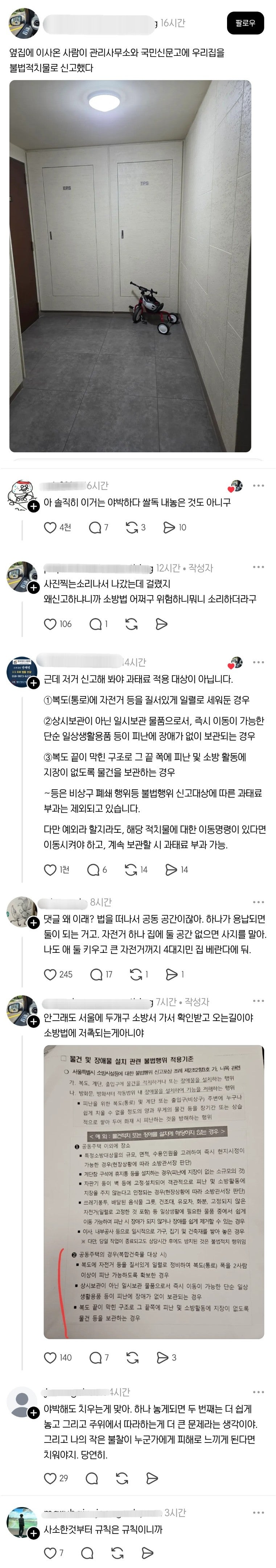Open the more options menu on the '야박하다' comment

[x=258, y=486]
